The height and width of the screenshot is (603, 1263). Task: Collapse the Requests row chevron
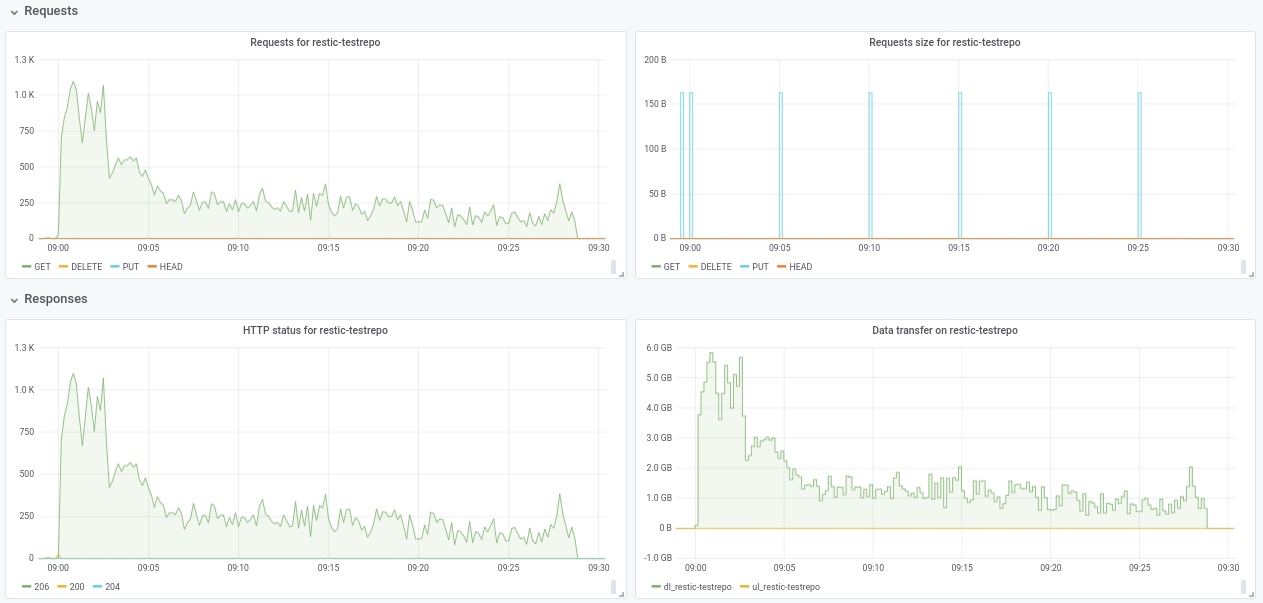click(x=14, y=11)
